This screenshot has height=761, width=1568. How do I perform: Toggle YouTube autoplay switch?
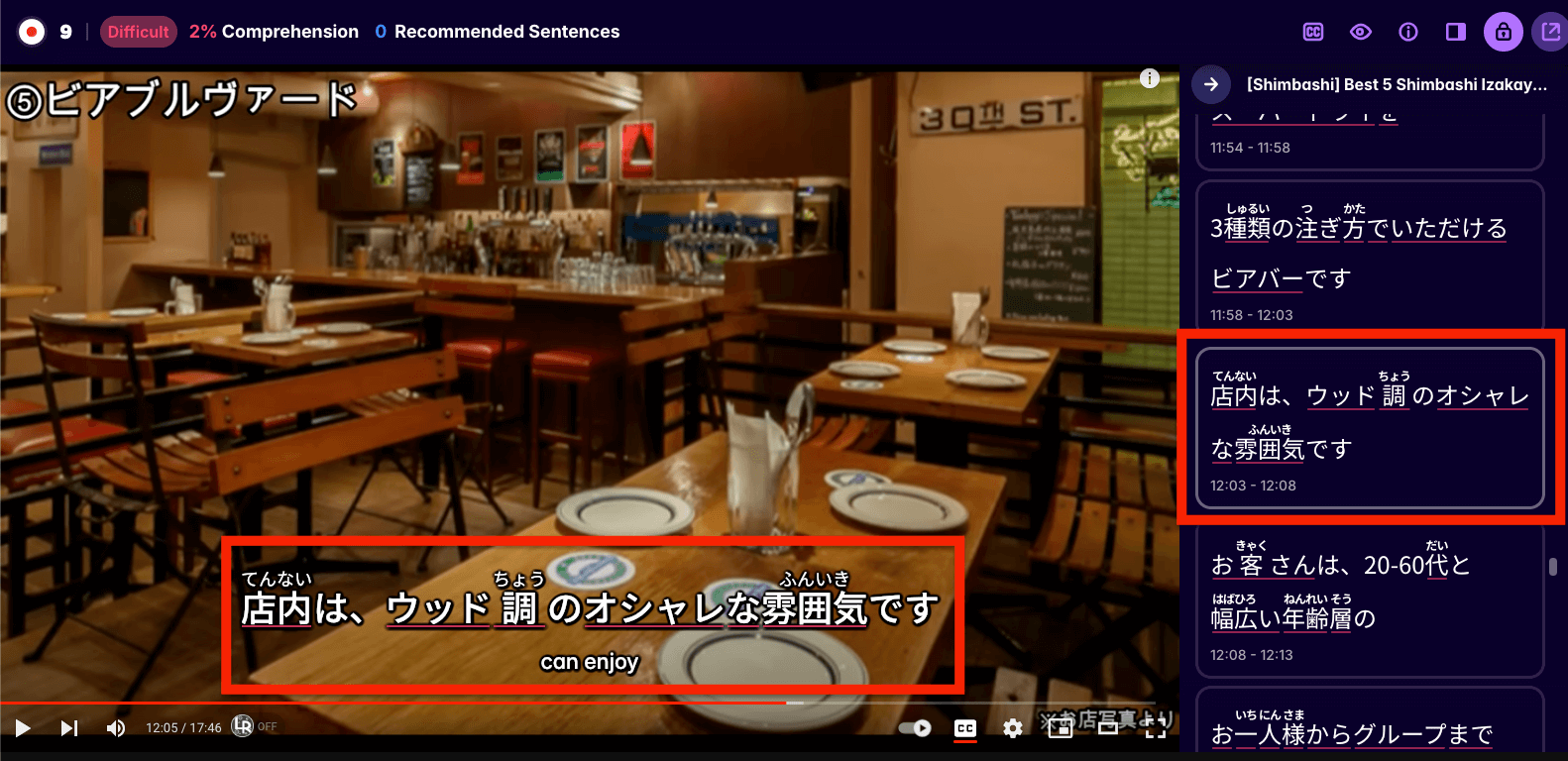(x=915, y=728)
